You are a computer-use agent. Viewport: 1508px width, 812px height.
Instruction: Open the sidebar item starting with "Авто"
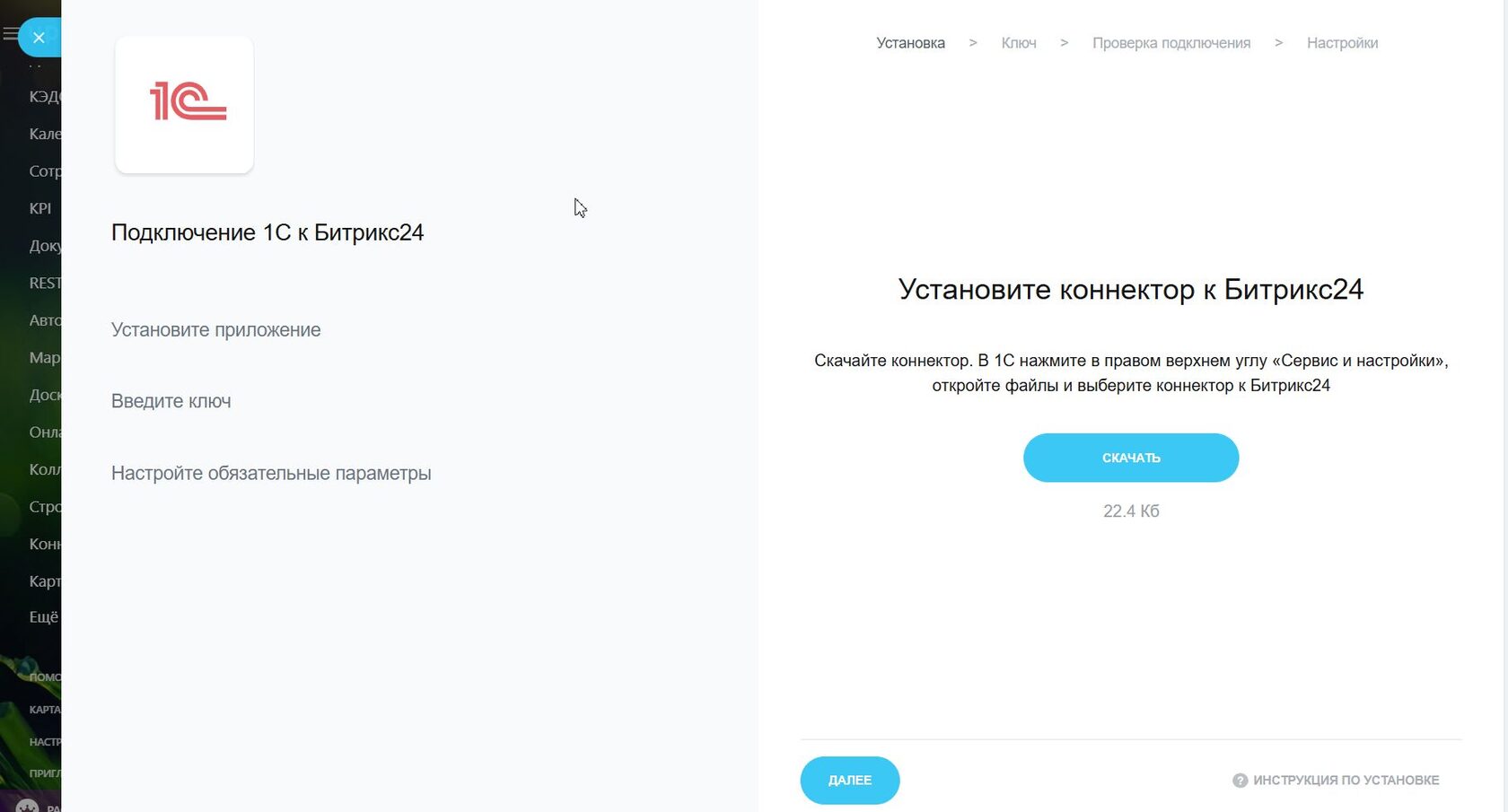[x=45, y=320]
